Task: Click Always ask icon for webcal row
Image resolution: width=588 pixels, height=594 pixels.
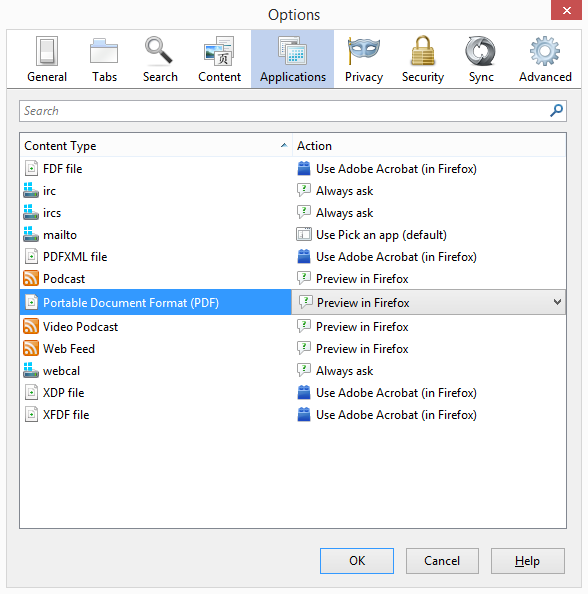Action: coord(304,370)
